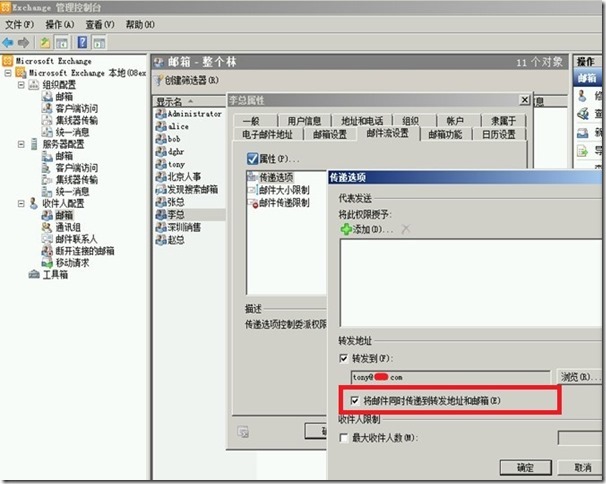Collapse the Microsoft Exchange 本地 tree node
The image size is (606, 484).
point(8,73)
